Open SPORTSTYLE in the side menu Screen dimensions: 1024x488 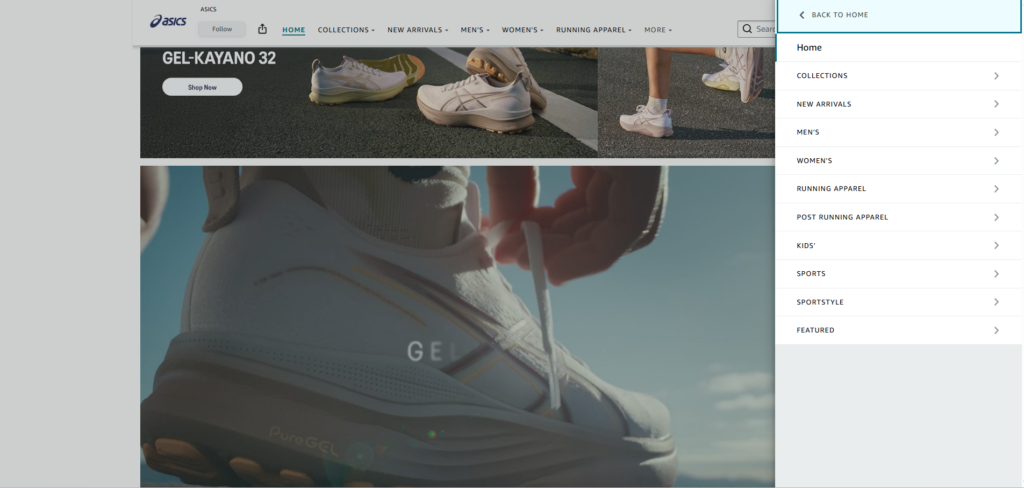(x=899, y=302)
